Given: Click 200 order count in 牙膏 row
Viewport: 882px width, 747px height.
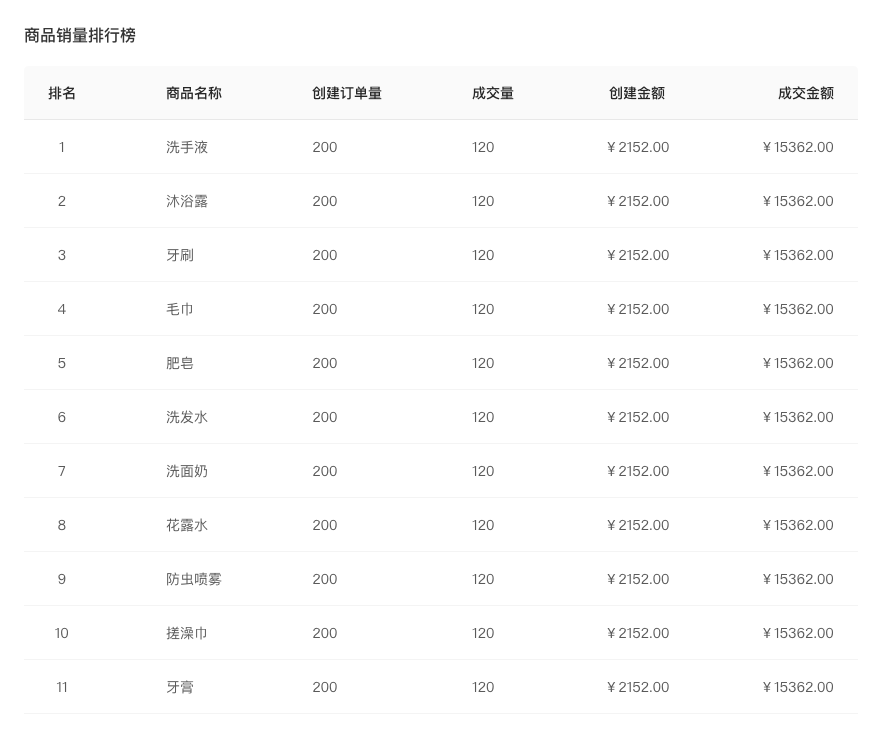Looking at the screenshot, I should 325,687.
